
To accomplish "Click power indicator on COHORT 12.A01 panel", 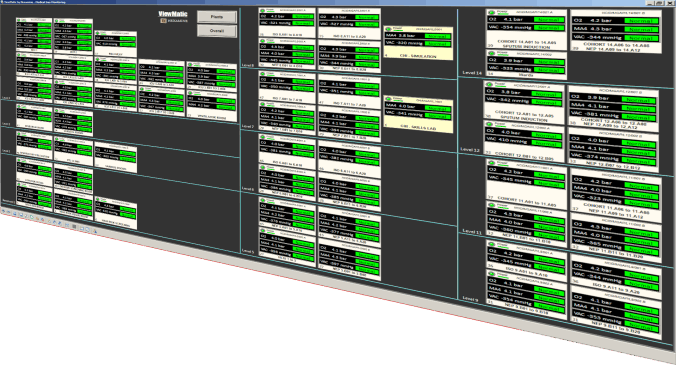I will [490, 84].
